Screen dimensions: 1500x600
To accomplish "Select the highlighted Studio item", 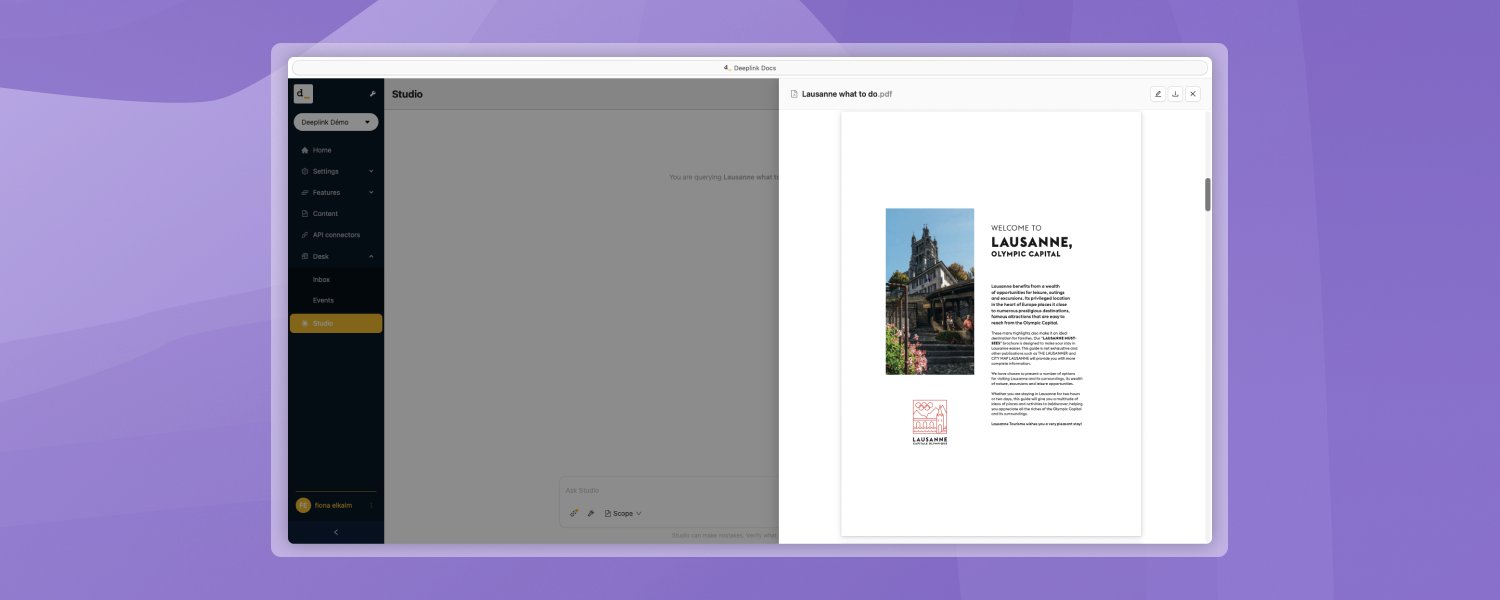I will point(336,323).
